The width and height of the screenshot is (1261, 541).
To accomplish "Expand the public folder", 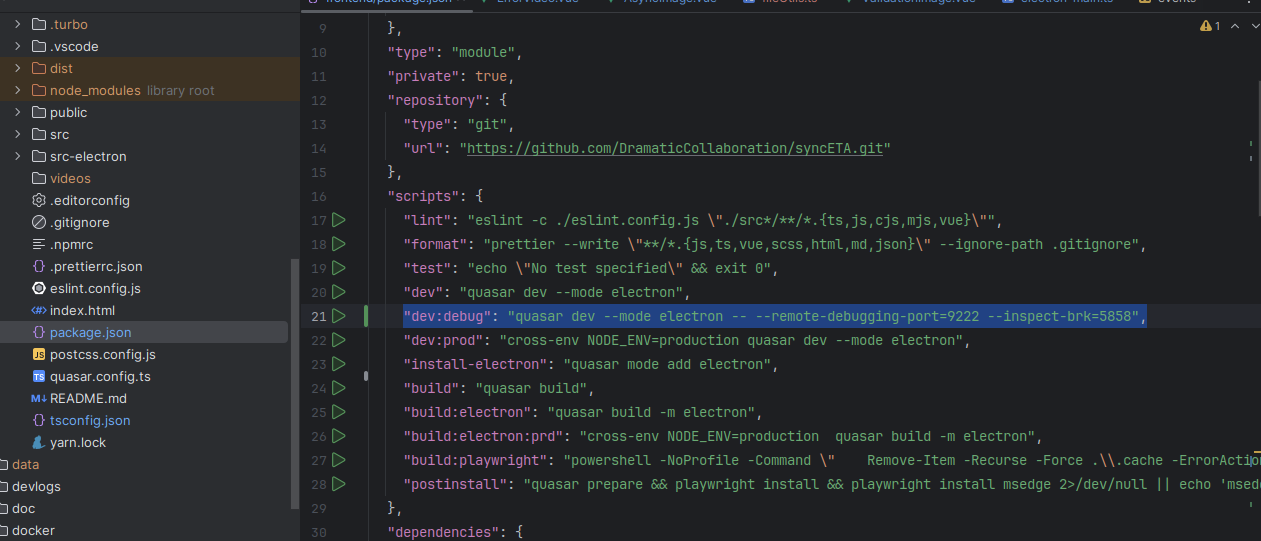I will pyautogui.click(x=18, y=112).
